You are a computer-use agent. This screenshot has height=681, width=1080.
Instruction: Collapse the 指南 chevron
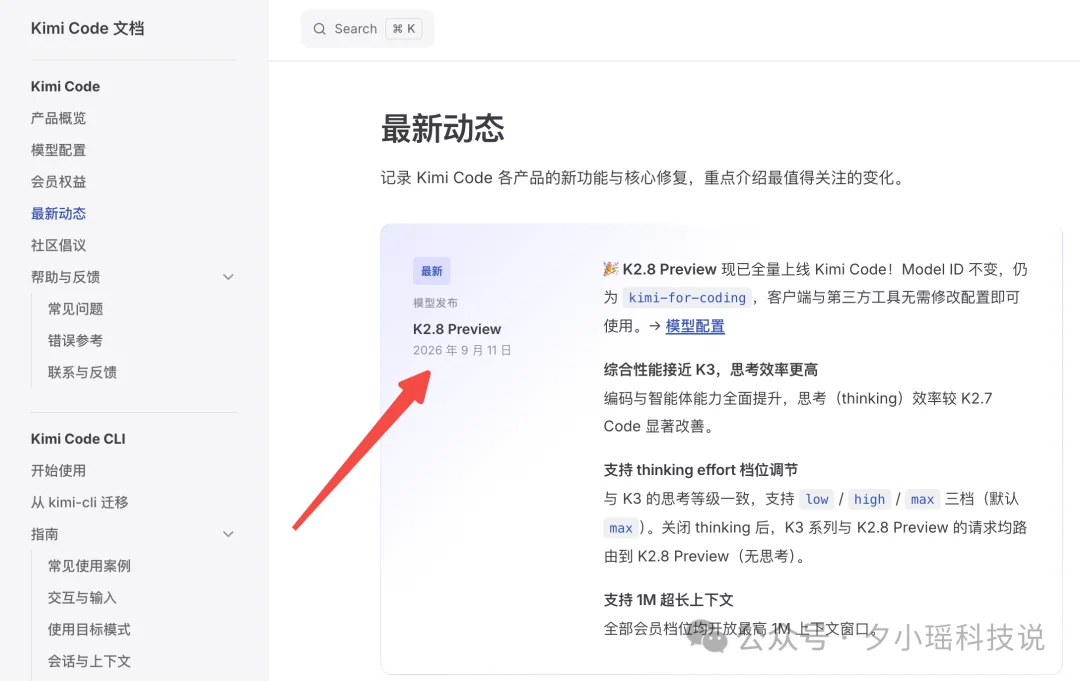click(228, 534)
